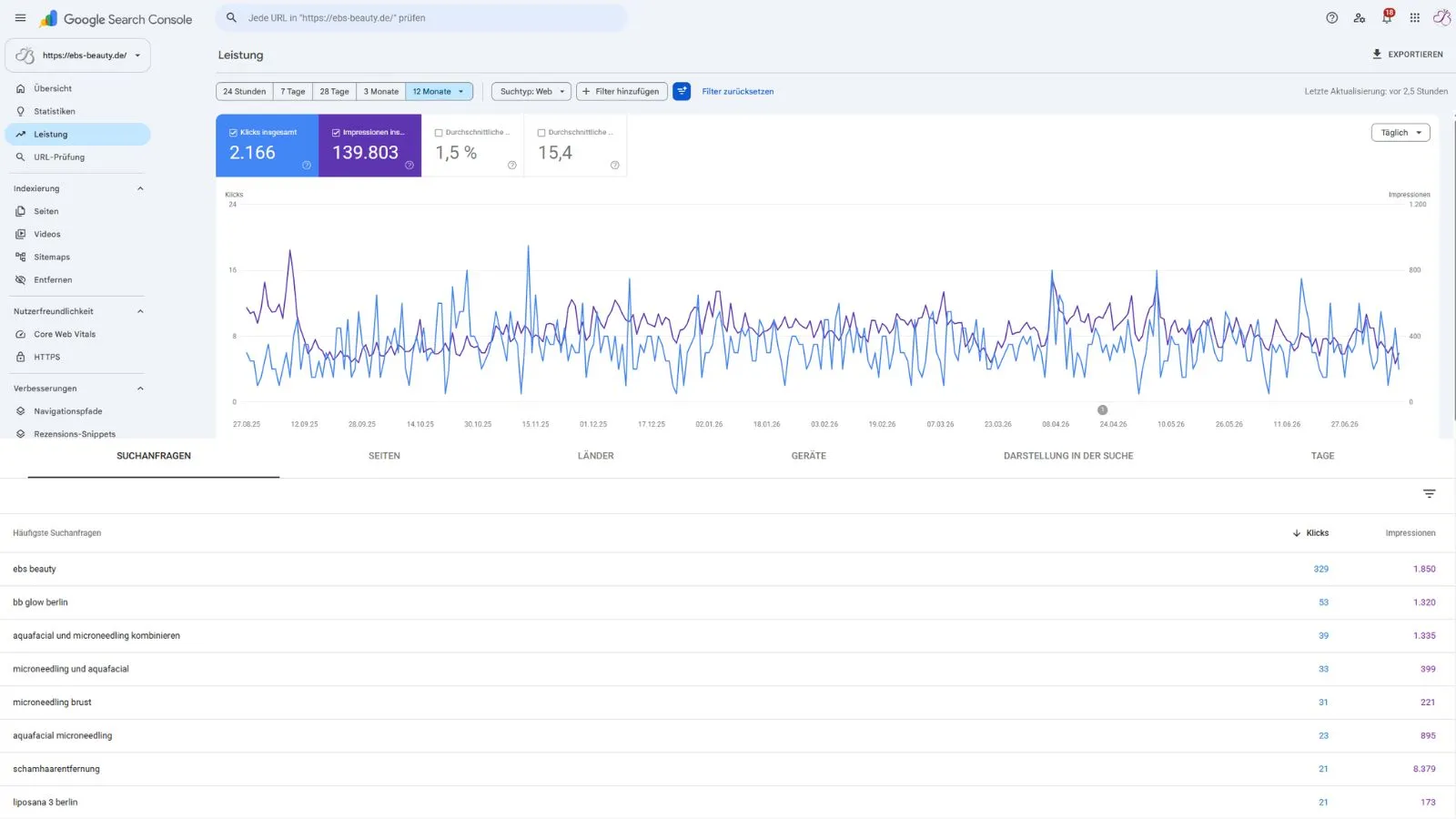Viewport: 1456px width, 819px height.
Task: Click the annotation marker on chart axis
Action: [1102, 409]
